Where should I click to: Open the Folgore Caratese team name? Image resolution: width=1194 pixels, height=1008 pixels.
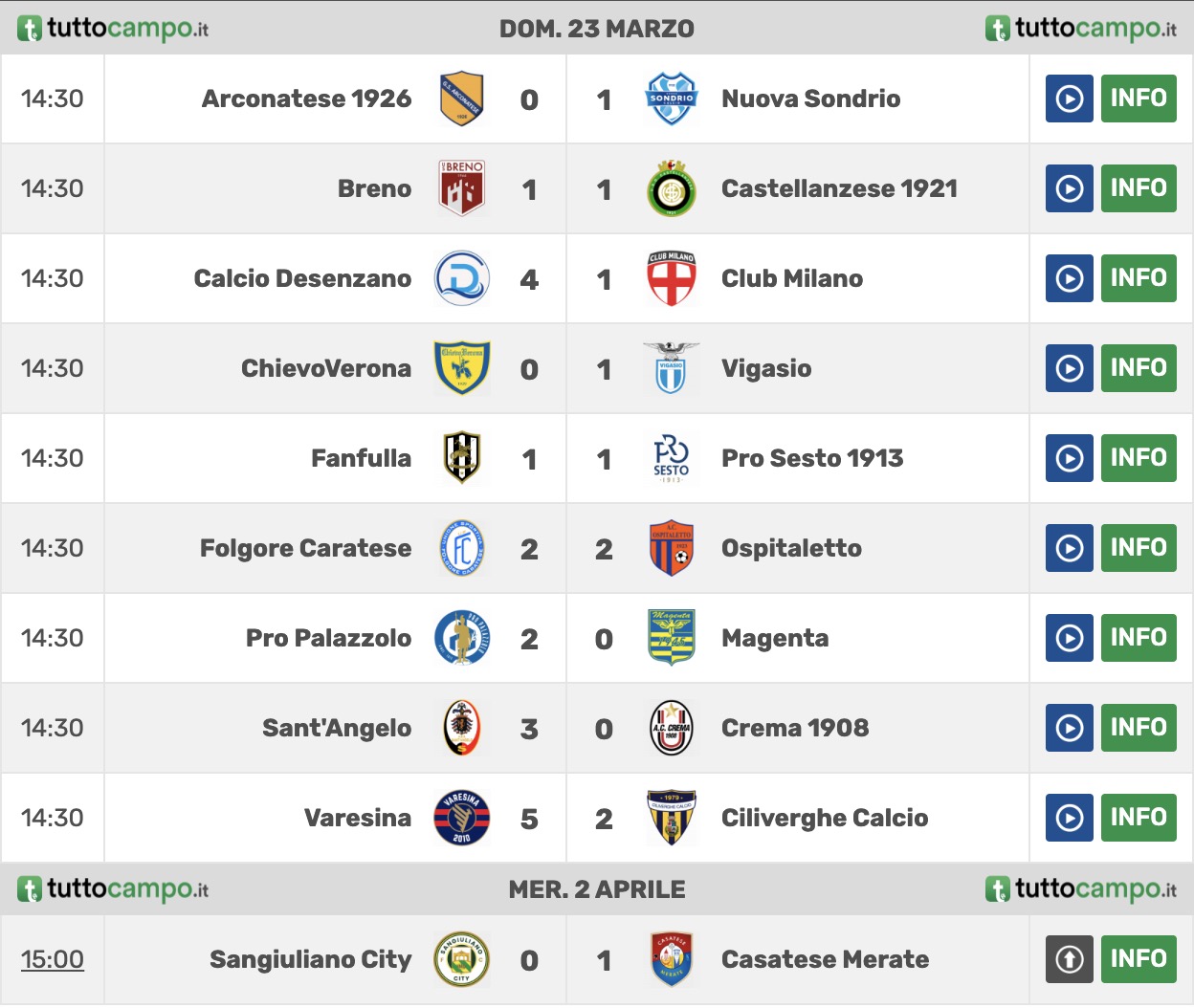(x=305, y=548)
